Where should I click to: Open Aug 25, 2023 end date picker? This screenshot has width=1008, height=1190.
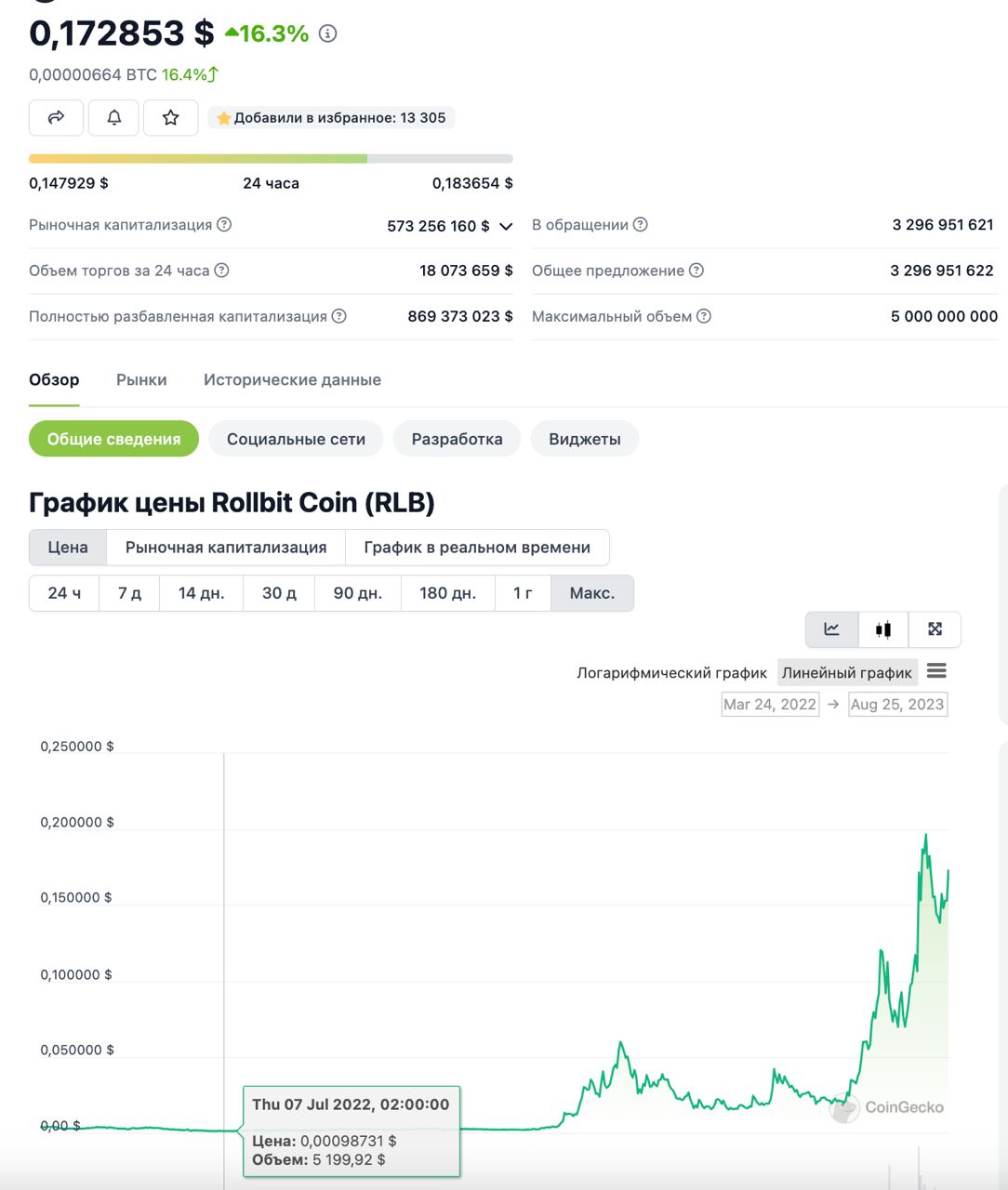tap(897, 705)
